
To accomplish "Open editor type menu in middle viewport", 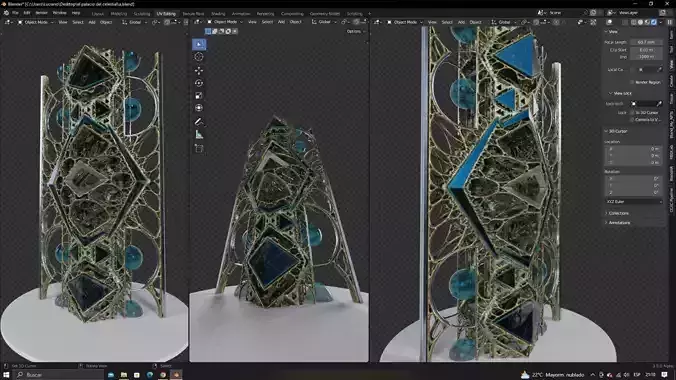I will (197, 22).
